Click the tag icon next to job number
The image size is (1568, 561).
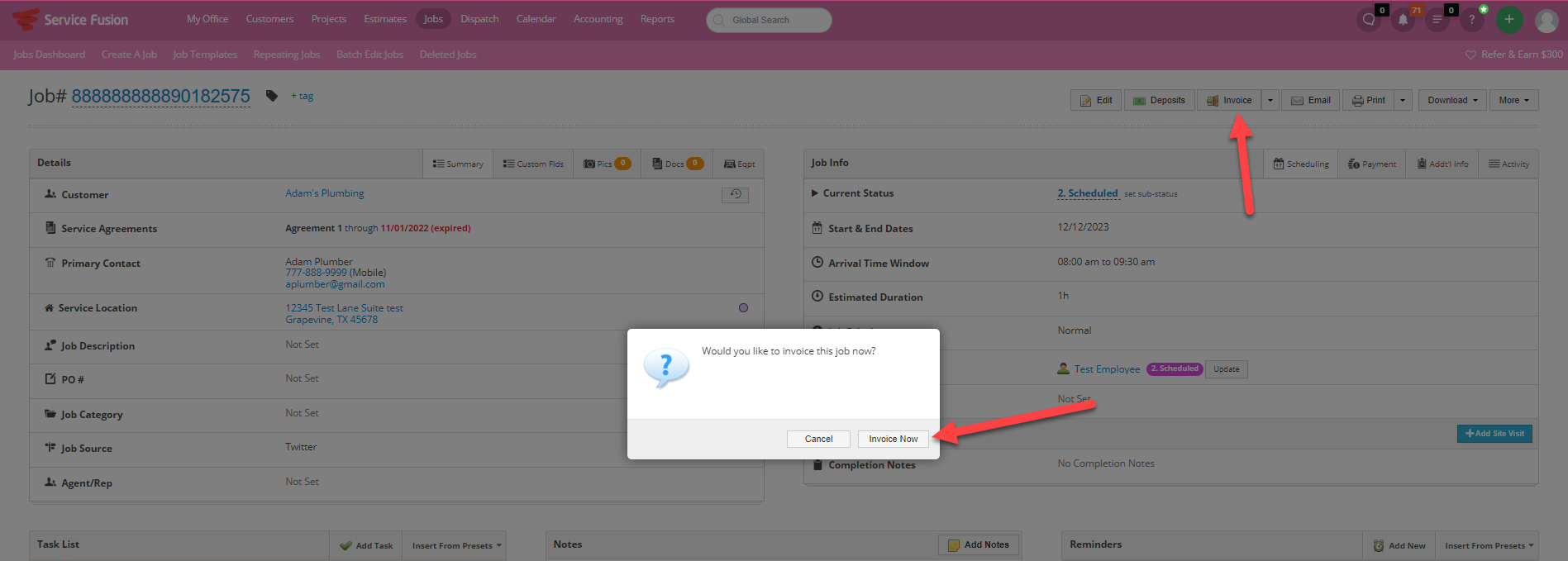pos(271,96)
